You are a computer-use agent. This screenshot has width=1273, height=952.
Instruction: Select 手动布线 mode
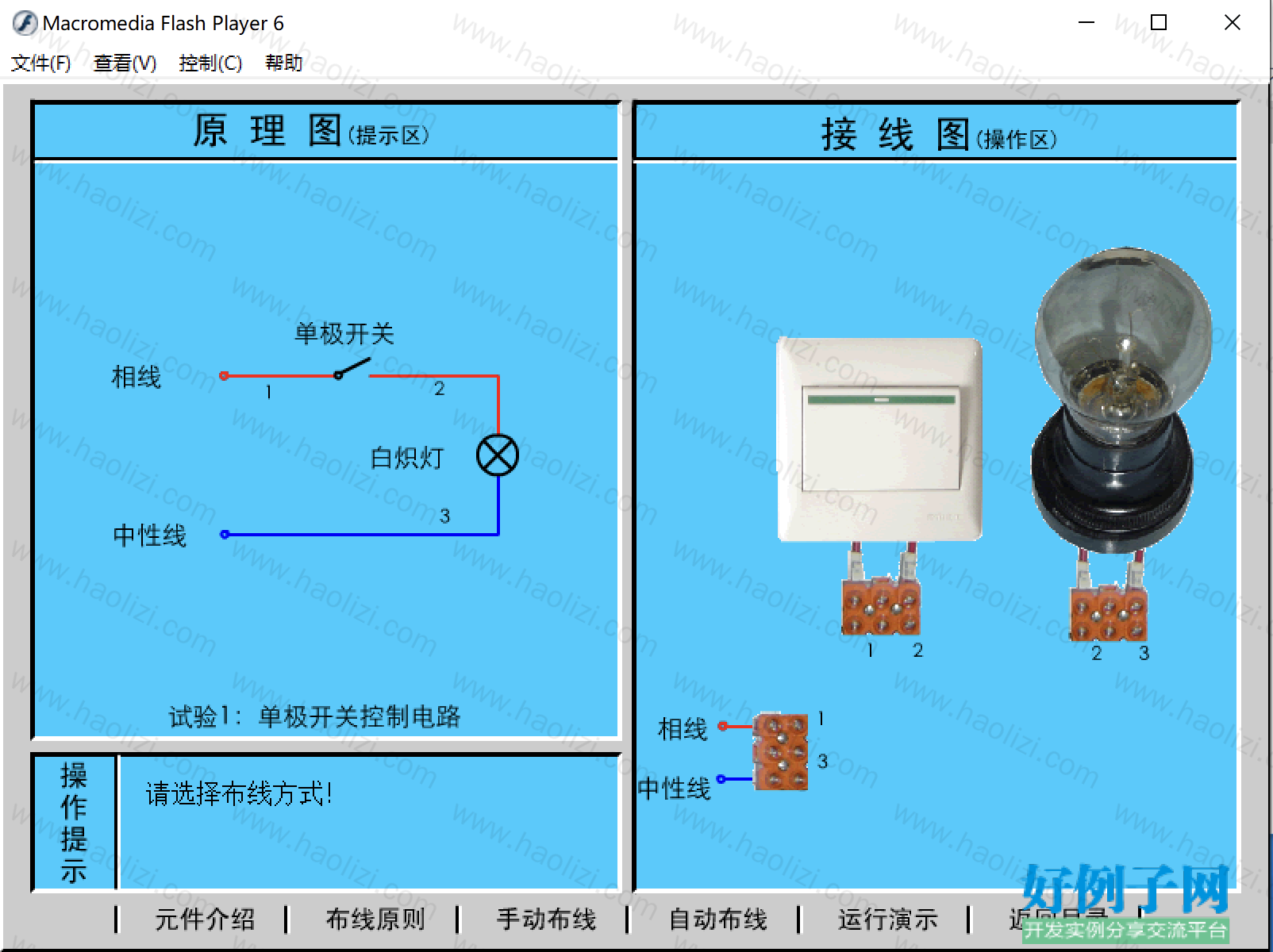point(546,919)
